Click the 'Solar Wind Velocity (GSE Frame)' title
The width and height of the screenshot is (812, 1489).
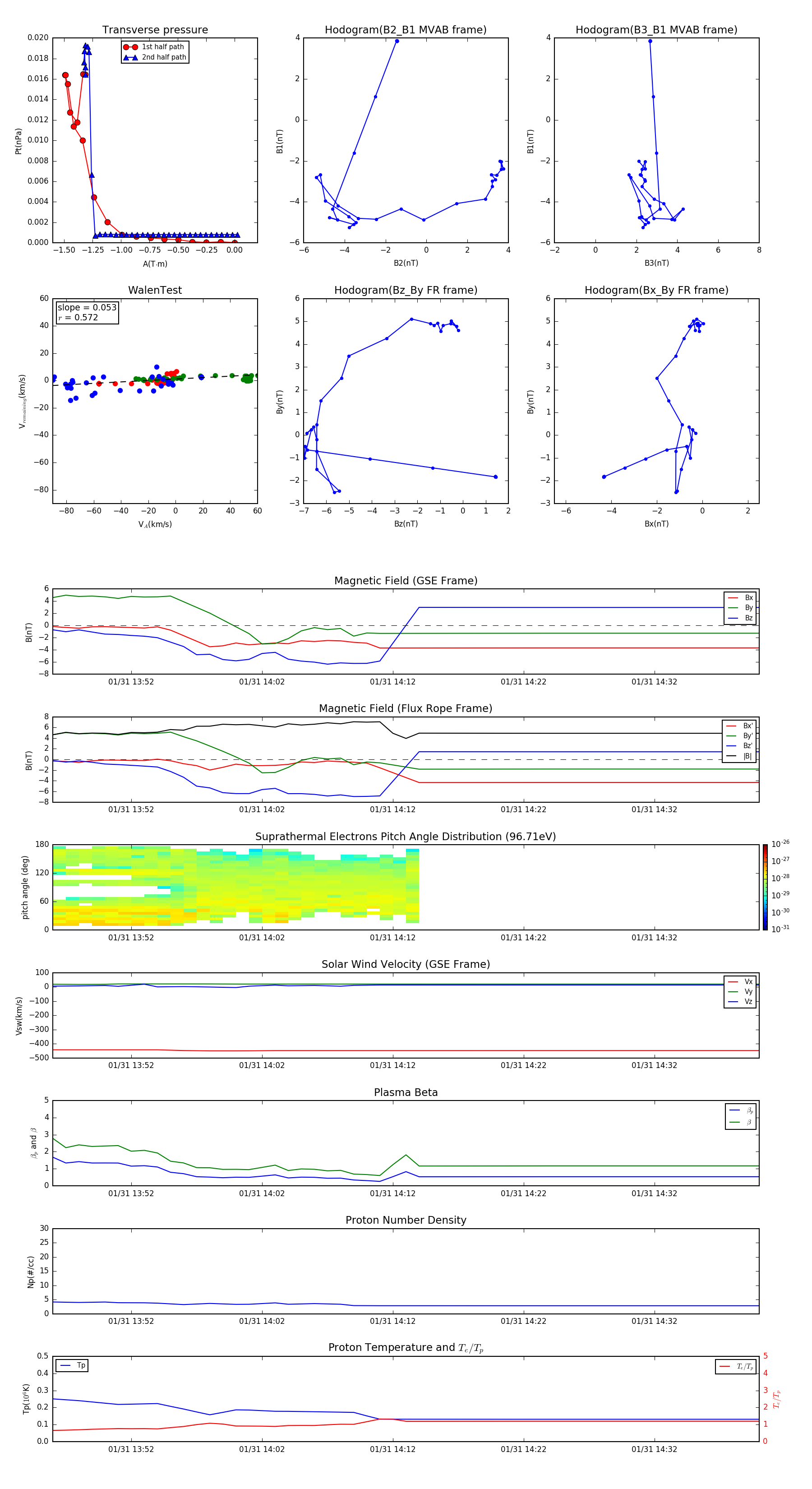coord(406,964)
